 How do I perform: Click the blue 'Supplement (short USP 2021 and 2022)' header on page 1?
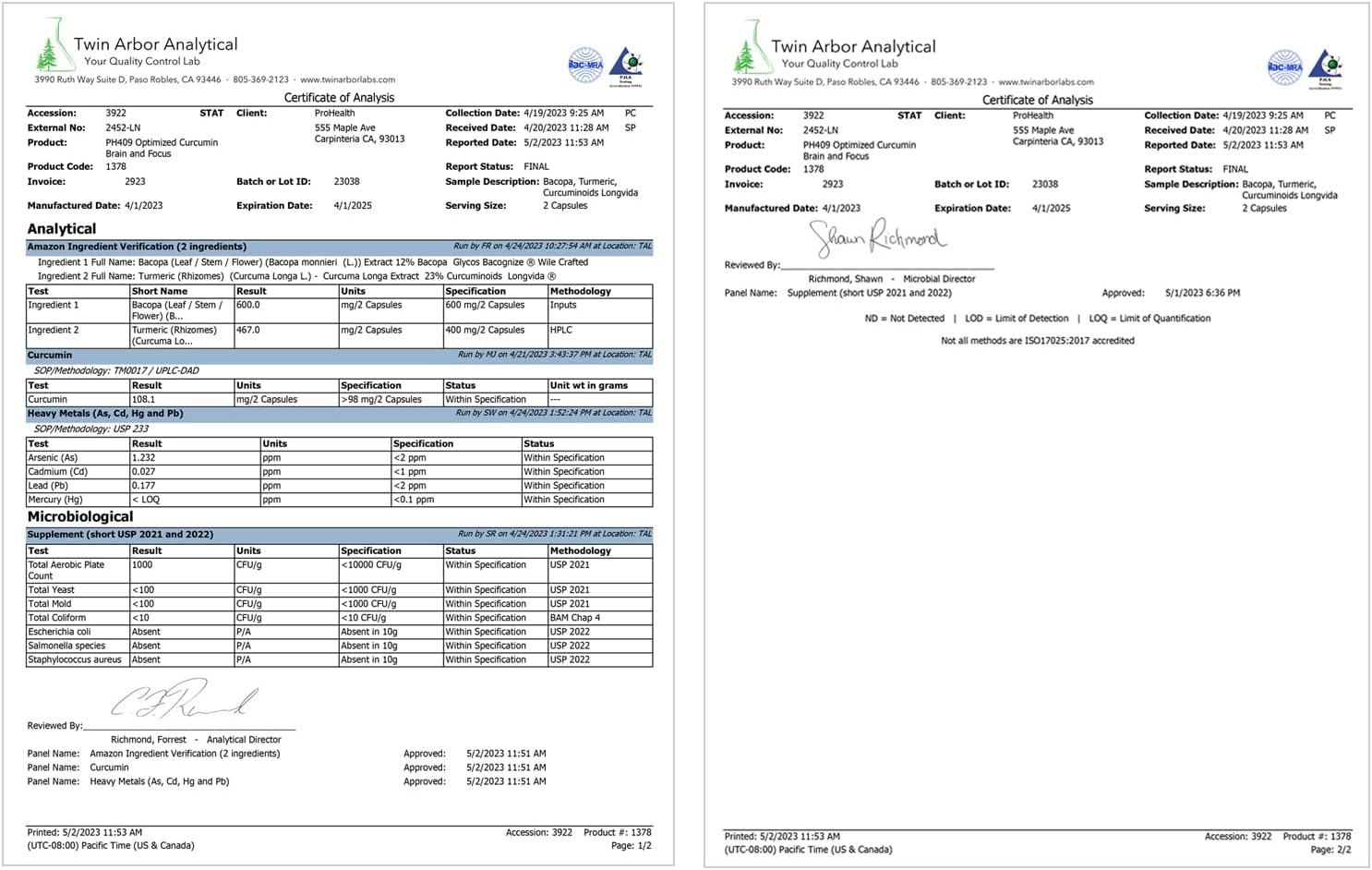pos(339,534)
